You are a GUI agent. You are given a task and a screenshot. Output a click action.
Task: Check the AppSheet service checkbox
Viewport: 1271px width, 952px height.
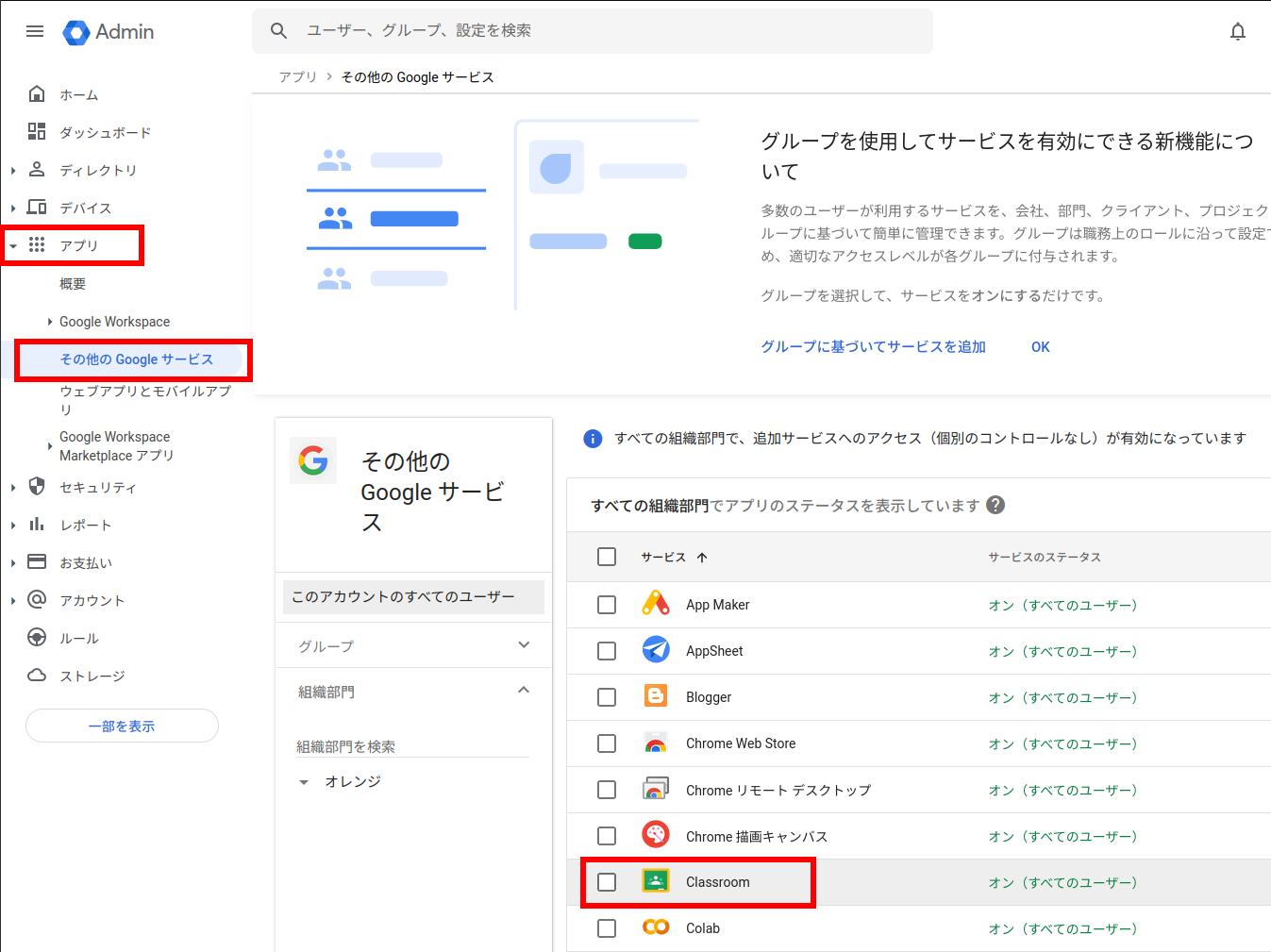[607, 651]
